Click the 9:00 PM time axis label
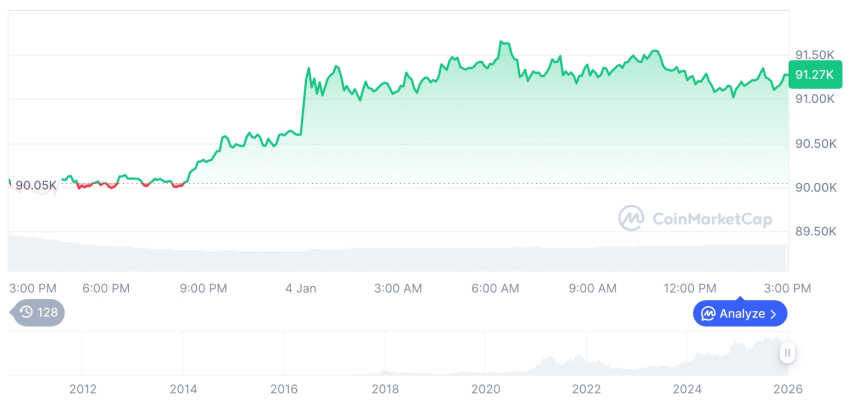Viewport: 860px width, 401px height. (203, 288)
